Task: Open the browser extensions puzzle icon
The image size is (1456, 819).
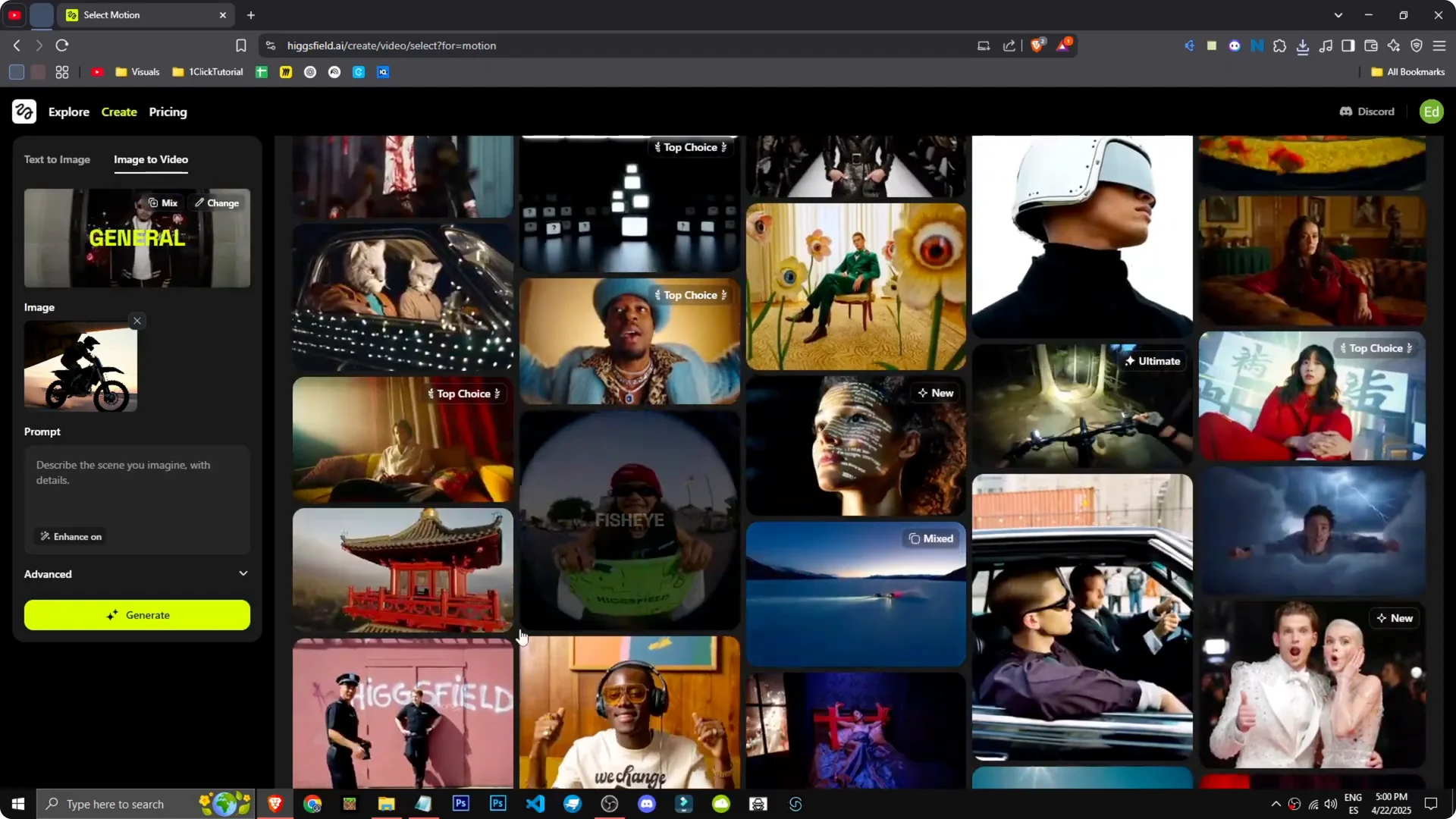Action: [1280, 45]
